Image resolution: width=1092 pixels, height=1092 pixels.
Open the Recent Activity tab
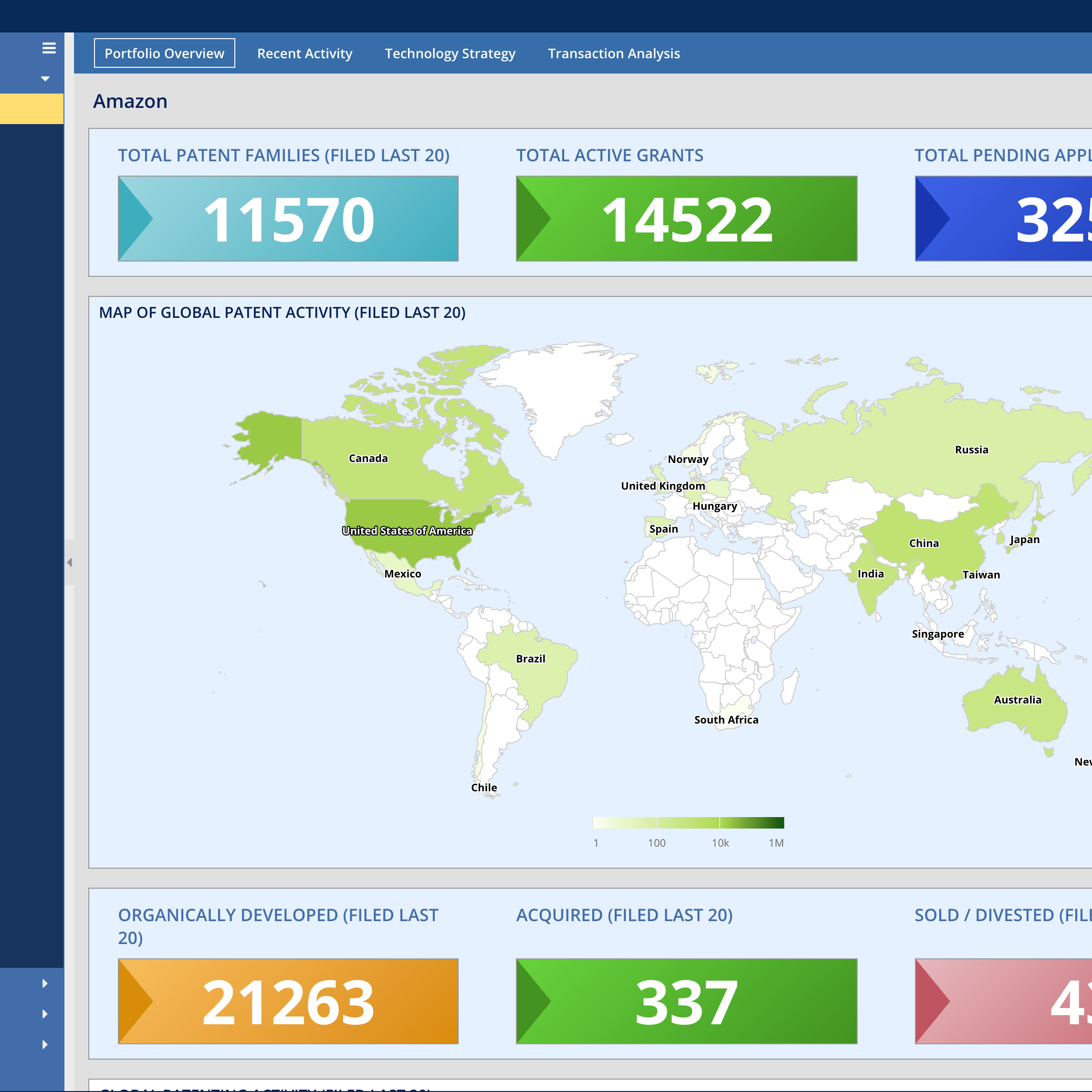304,53
